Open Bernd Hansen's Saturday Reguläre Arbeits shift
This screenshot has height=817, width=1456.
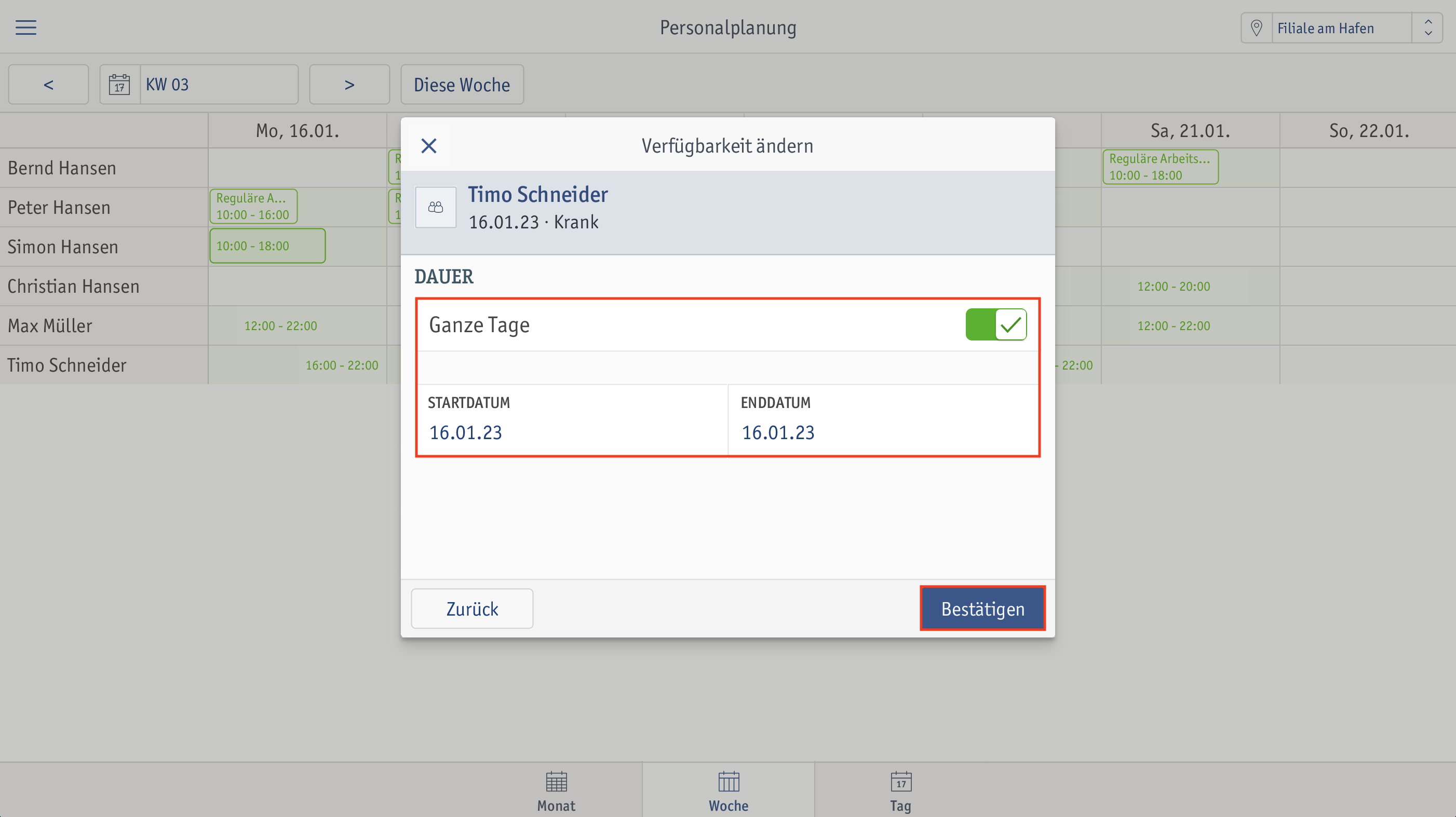(1160, 167)
